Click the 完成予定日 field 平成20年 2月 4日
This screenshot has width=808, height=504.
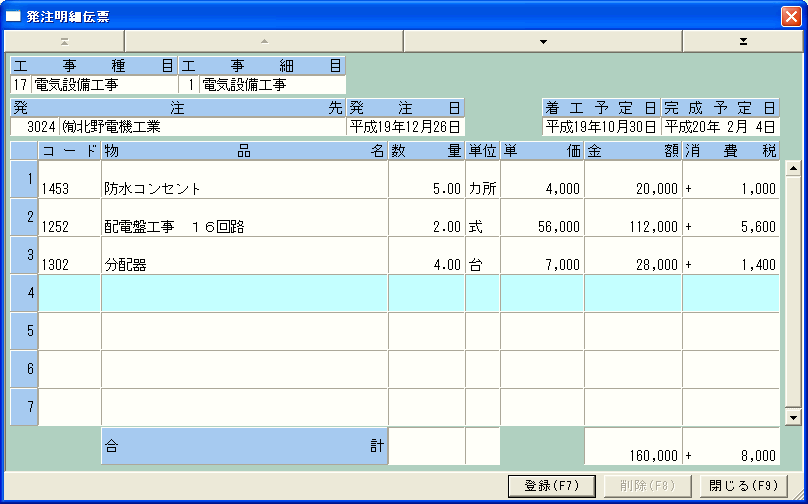click(720, 127)
